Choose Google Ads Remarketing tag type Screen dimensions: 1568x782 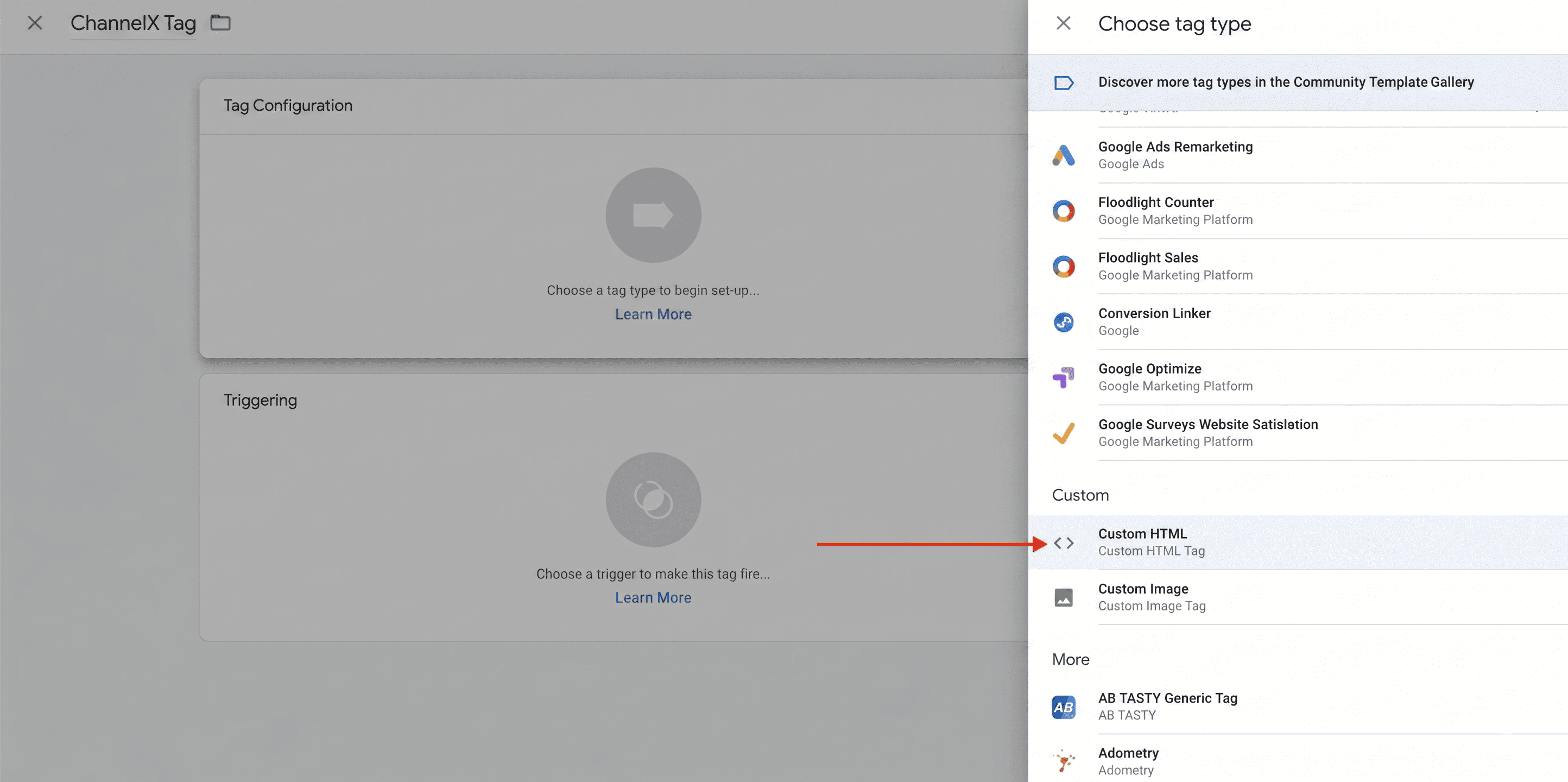tap(1298, 155)
